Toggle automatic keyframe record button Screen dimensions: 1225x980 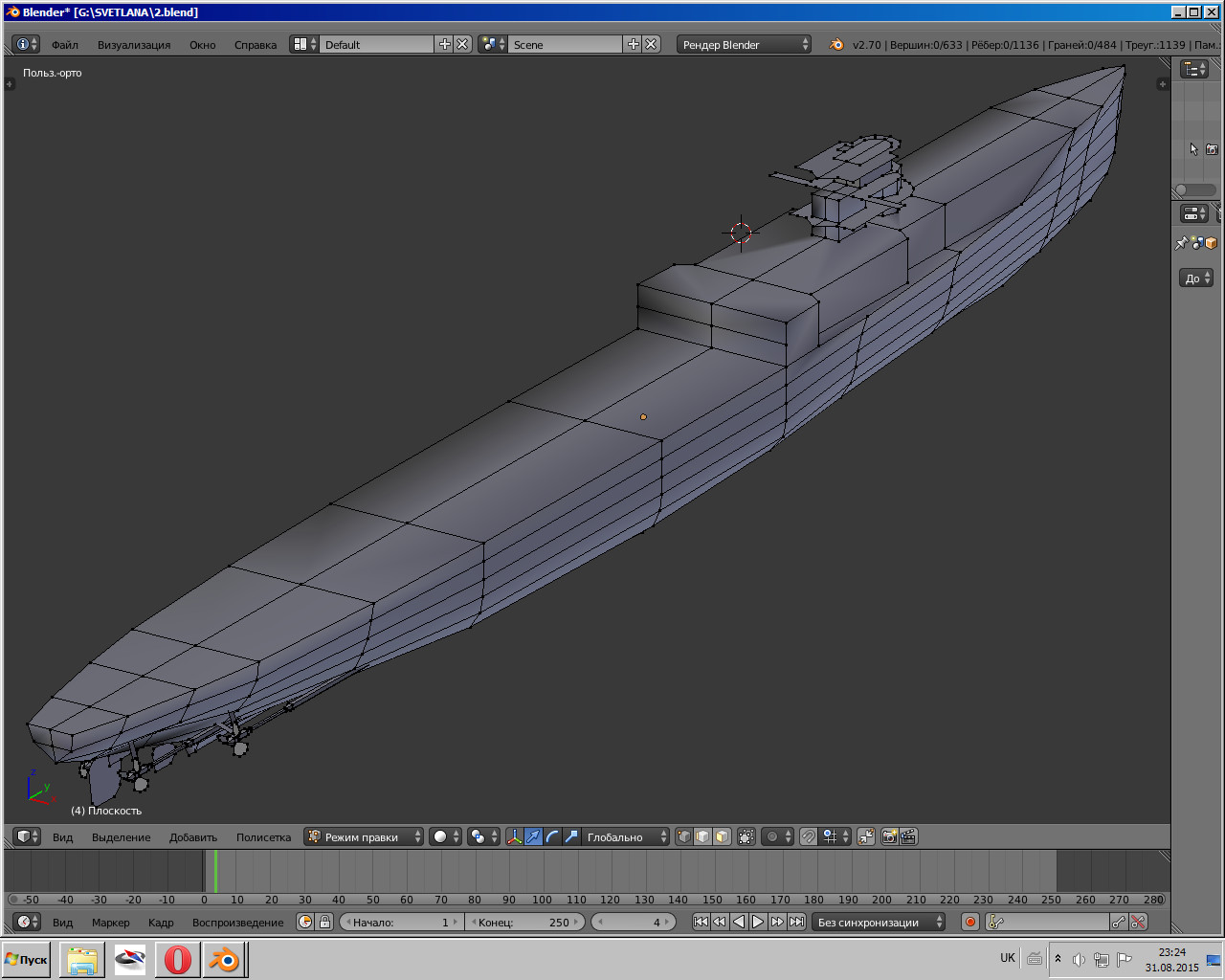point(969,922)
